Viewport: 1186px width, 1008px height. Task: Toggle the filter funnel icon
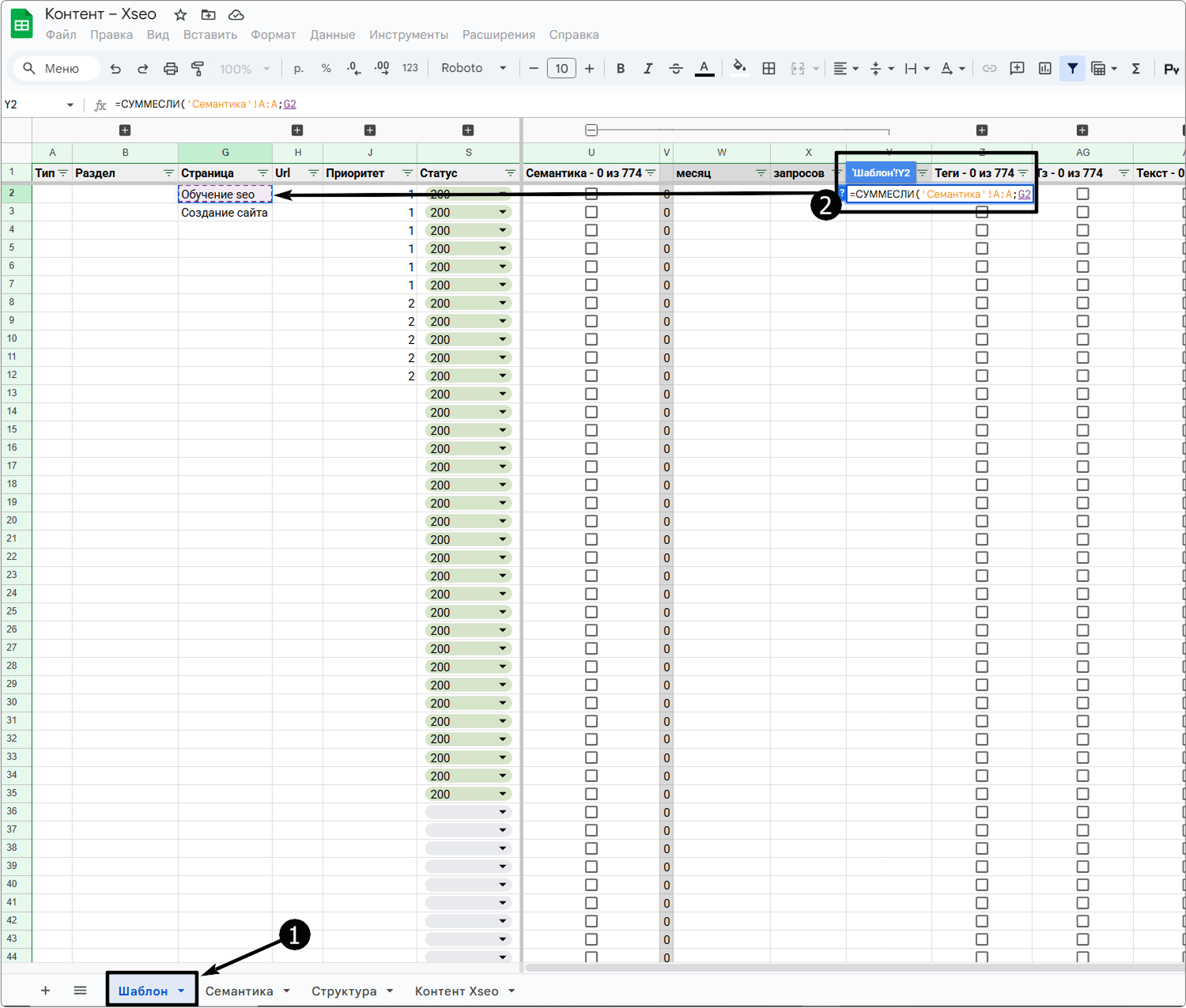coord(1073,69)
